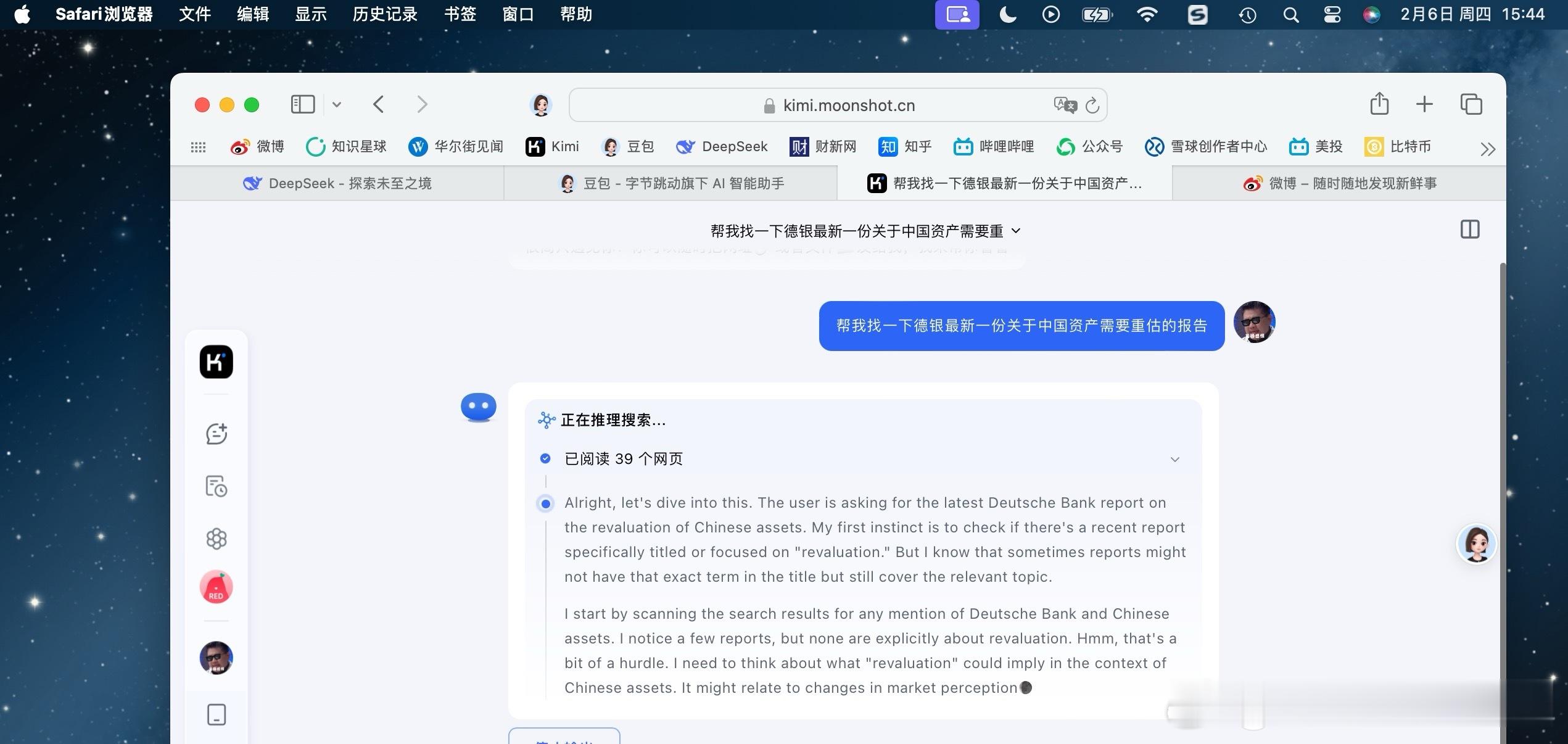Open a new Safari tab
This screenshot has width=1568, height=744.
click(1424, 104)
